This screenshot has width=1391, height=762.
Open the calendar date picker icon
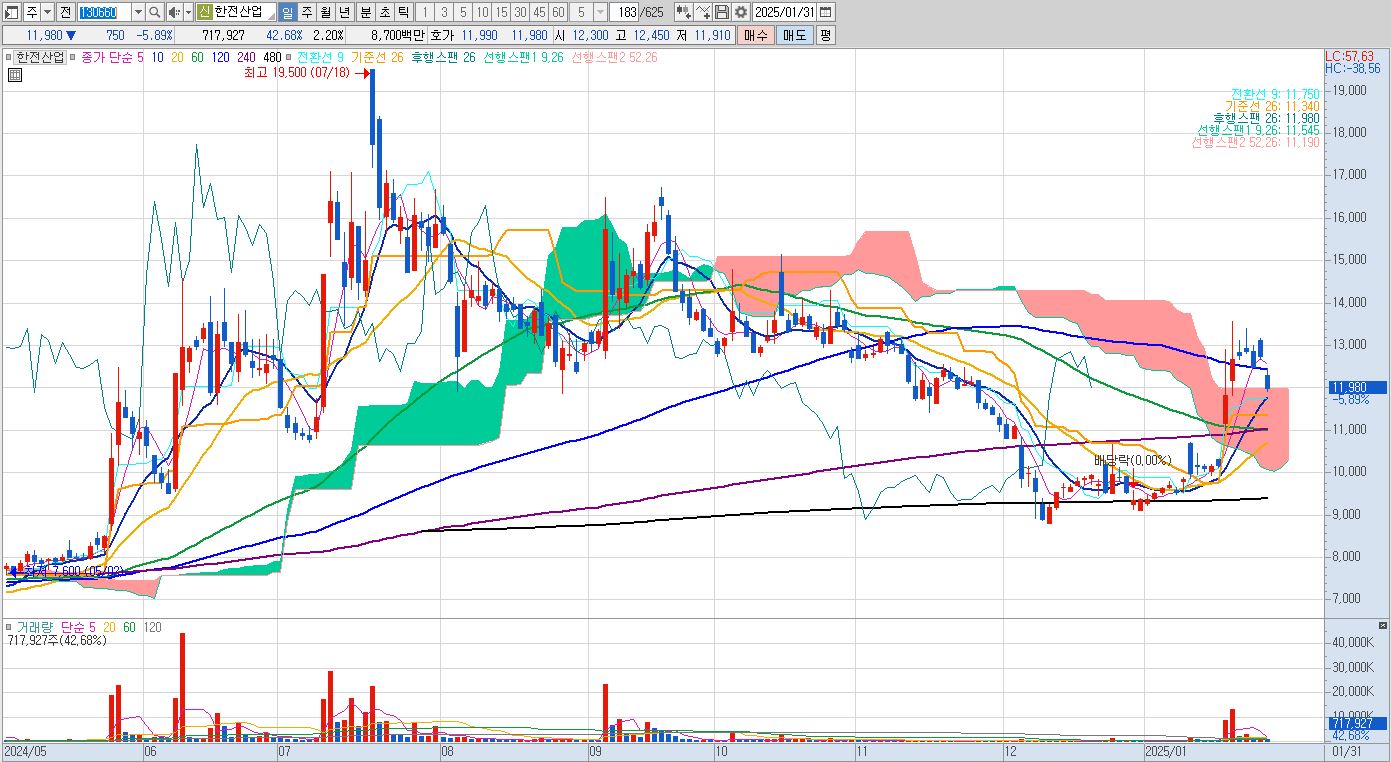click(x=826, y=12)
